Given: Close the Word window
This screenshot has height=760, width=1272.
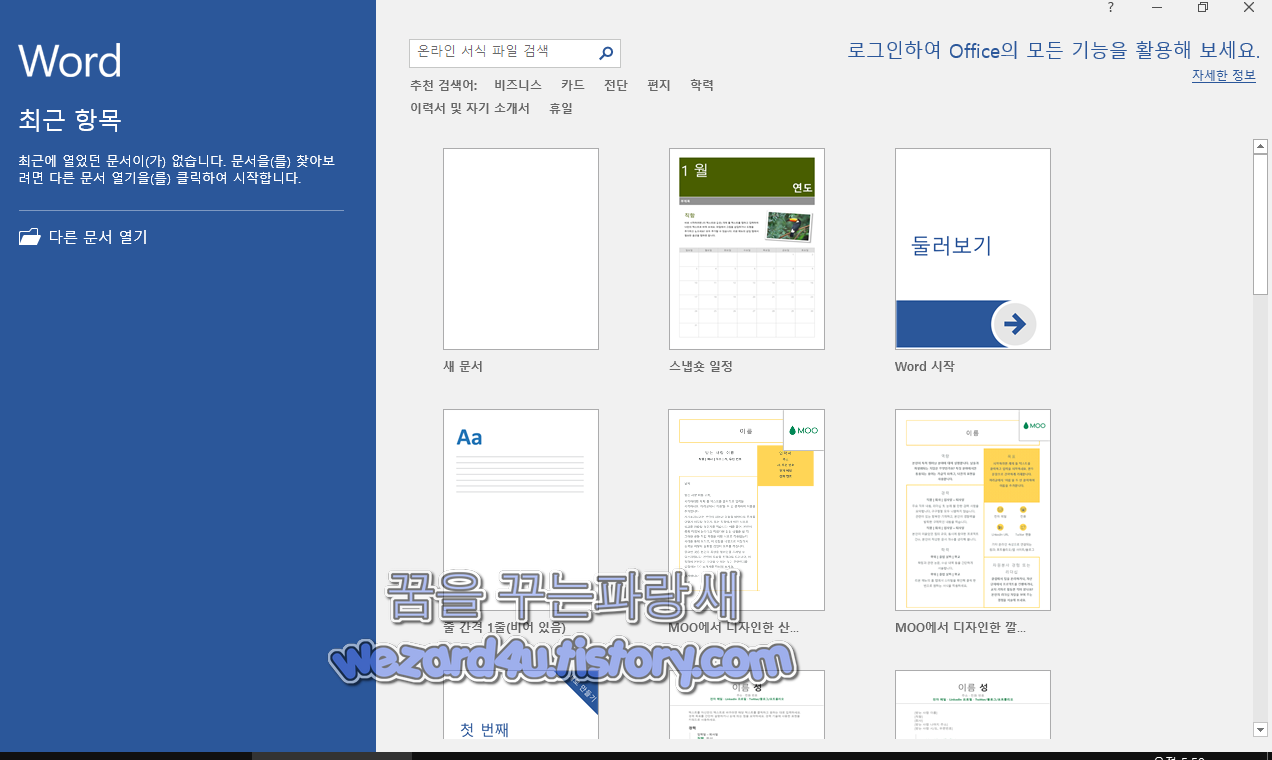Looking at the screenshot, I should pyautogui.click(x=1249, y=8).
